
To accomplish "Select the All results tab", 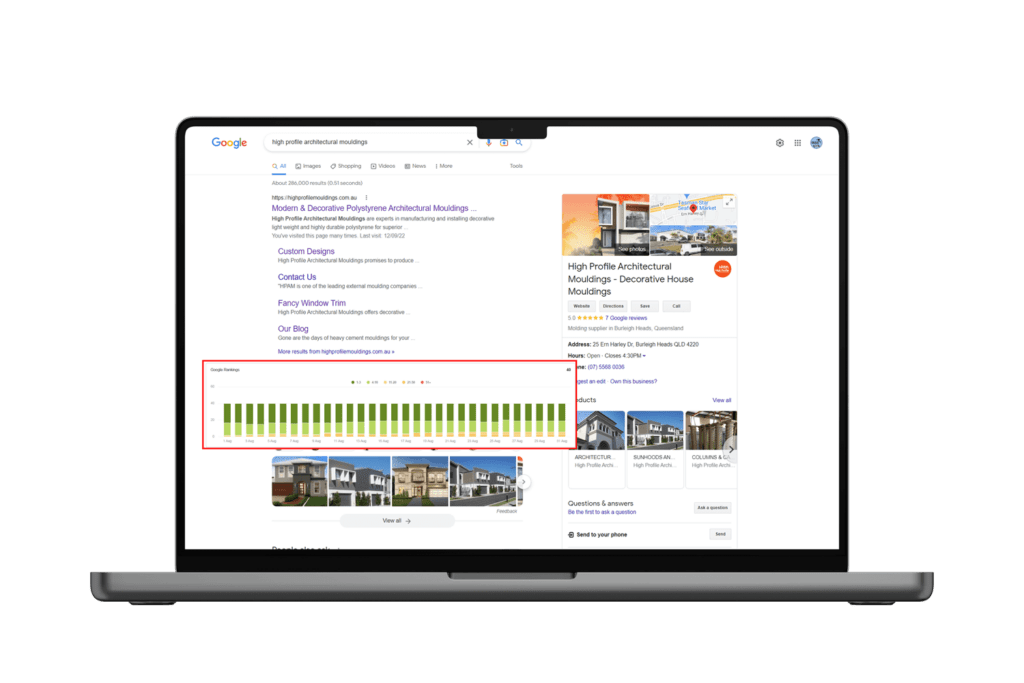I will [280, 167].
